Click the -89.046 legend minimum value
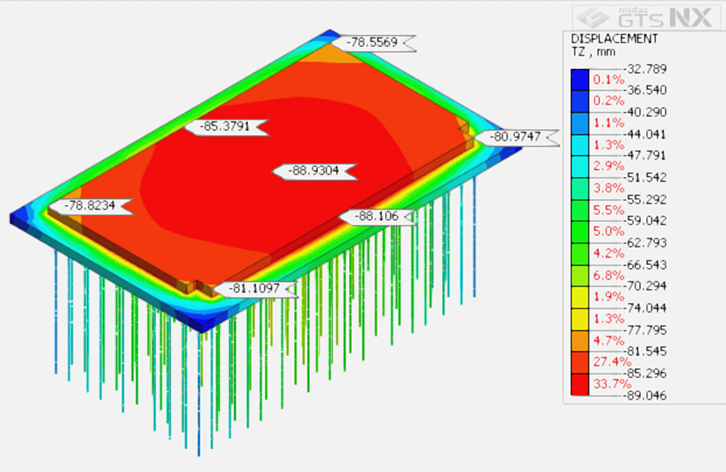The image size is (726, 472). click(645, 396)
